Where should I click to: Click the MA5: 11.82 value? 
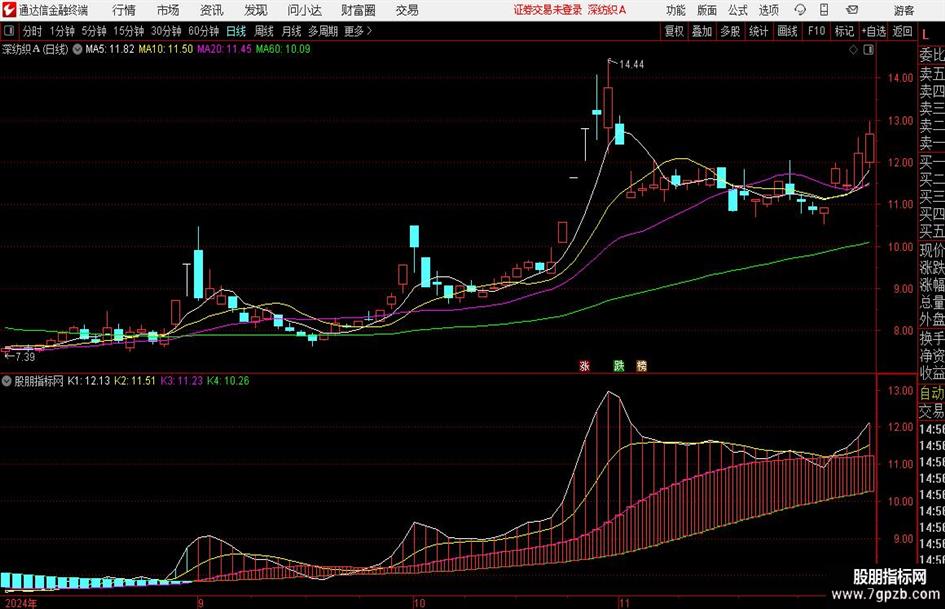click(110, 49)
